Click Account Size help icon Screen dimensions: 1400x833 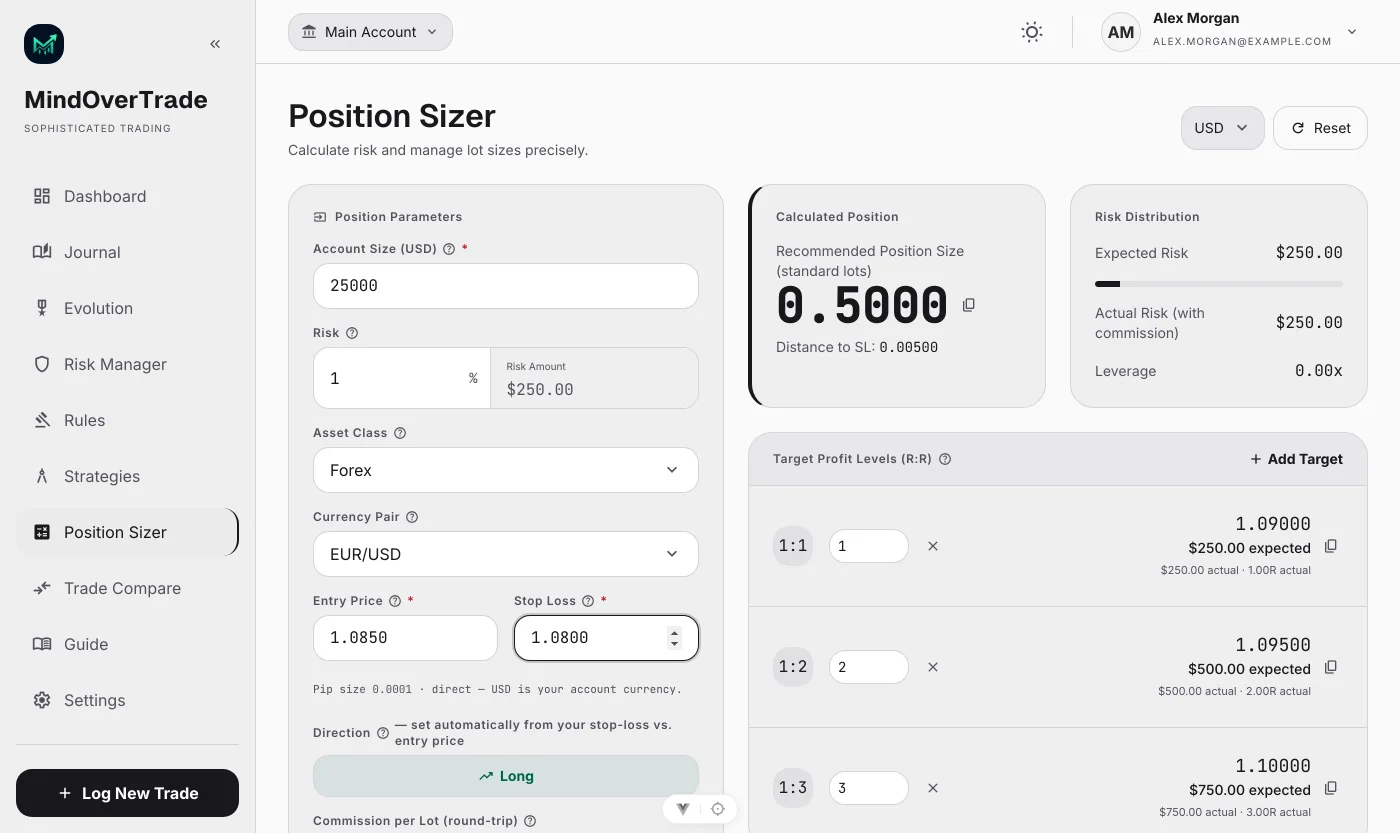click(449, 249)
